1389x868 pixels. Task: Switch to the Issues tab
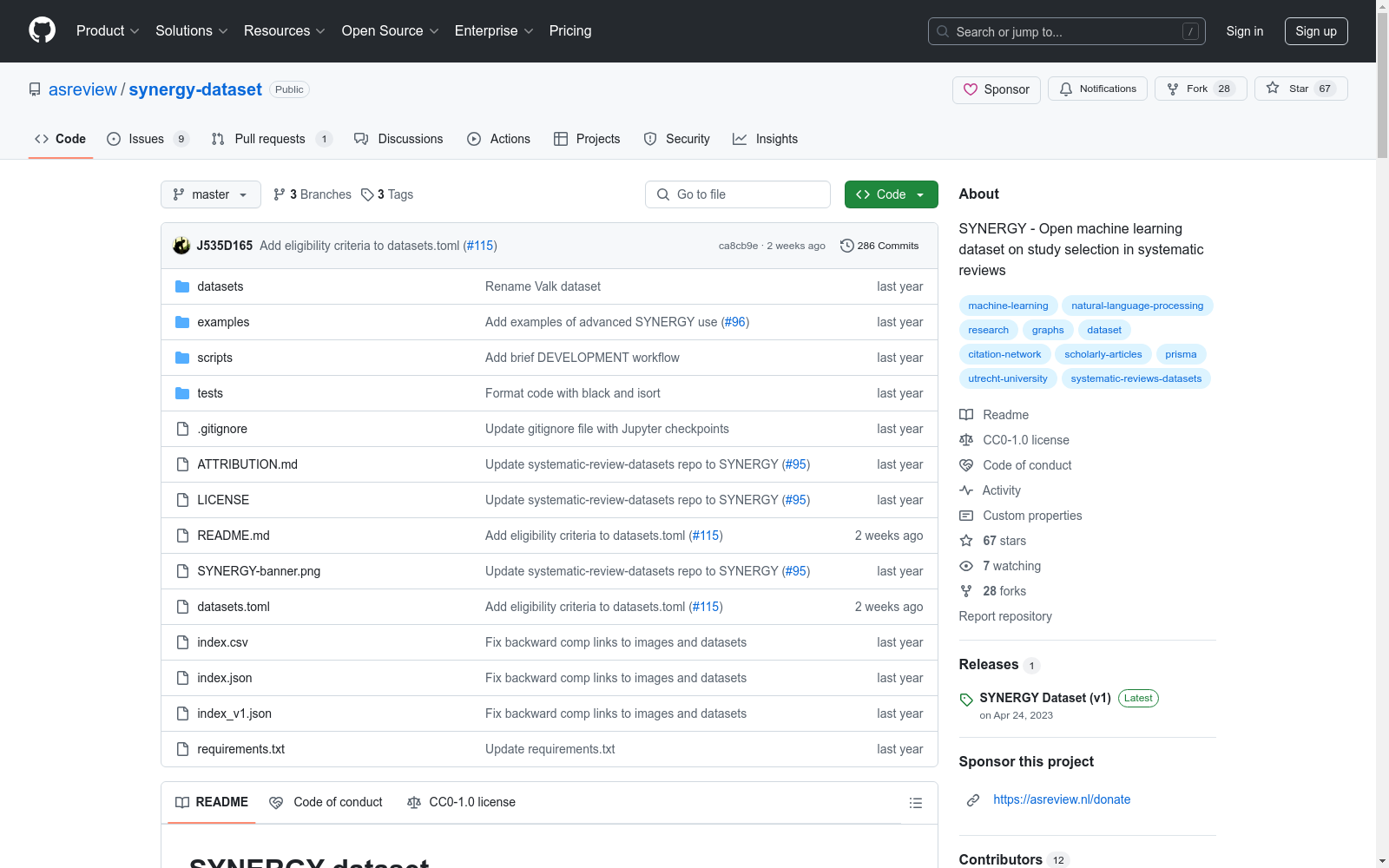tap(148, 139)
